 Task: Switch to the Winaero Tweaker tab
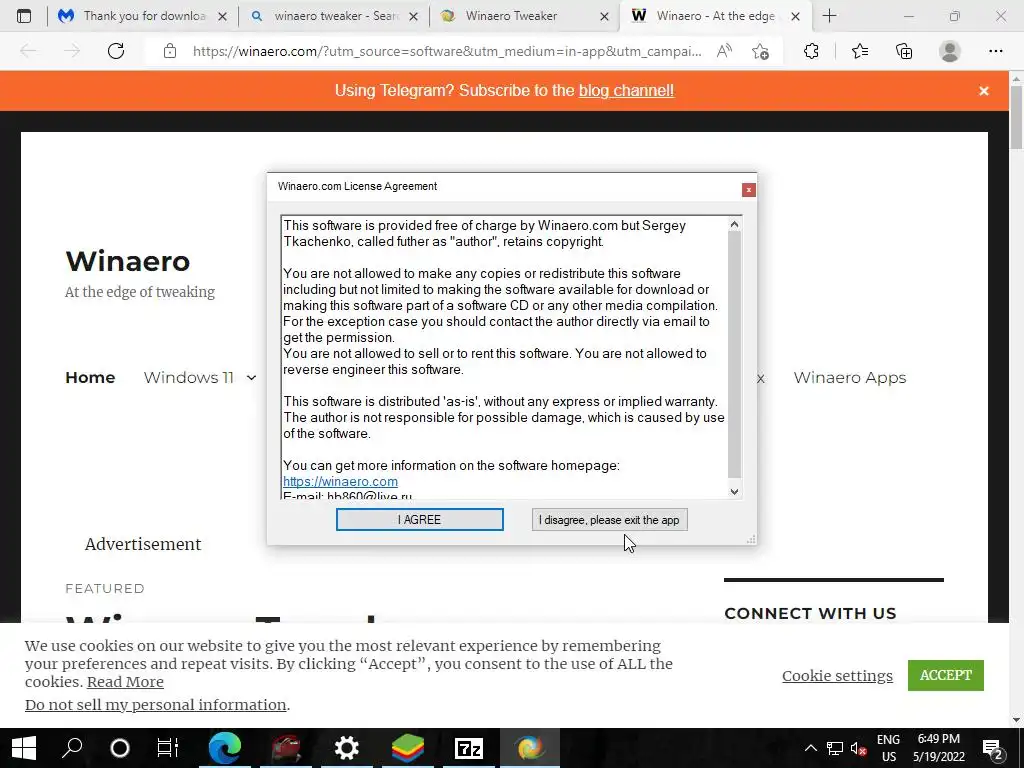pos(524,16)
